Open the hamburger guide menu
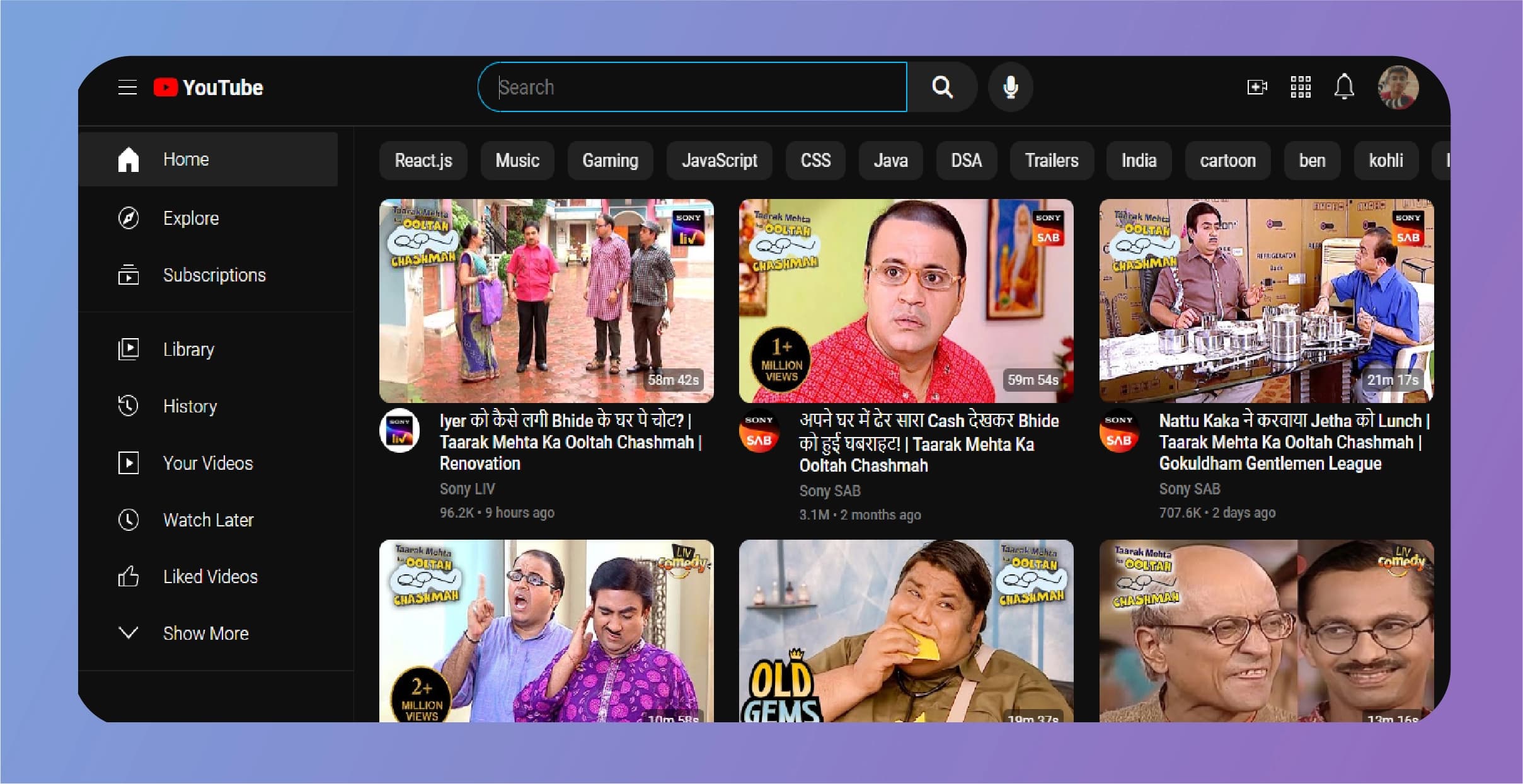This screenshot has height=784, width=1523. tap(127, 88)
